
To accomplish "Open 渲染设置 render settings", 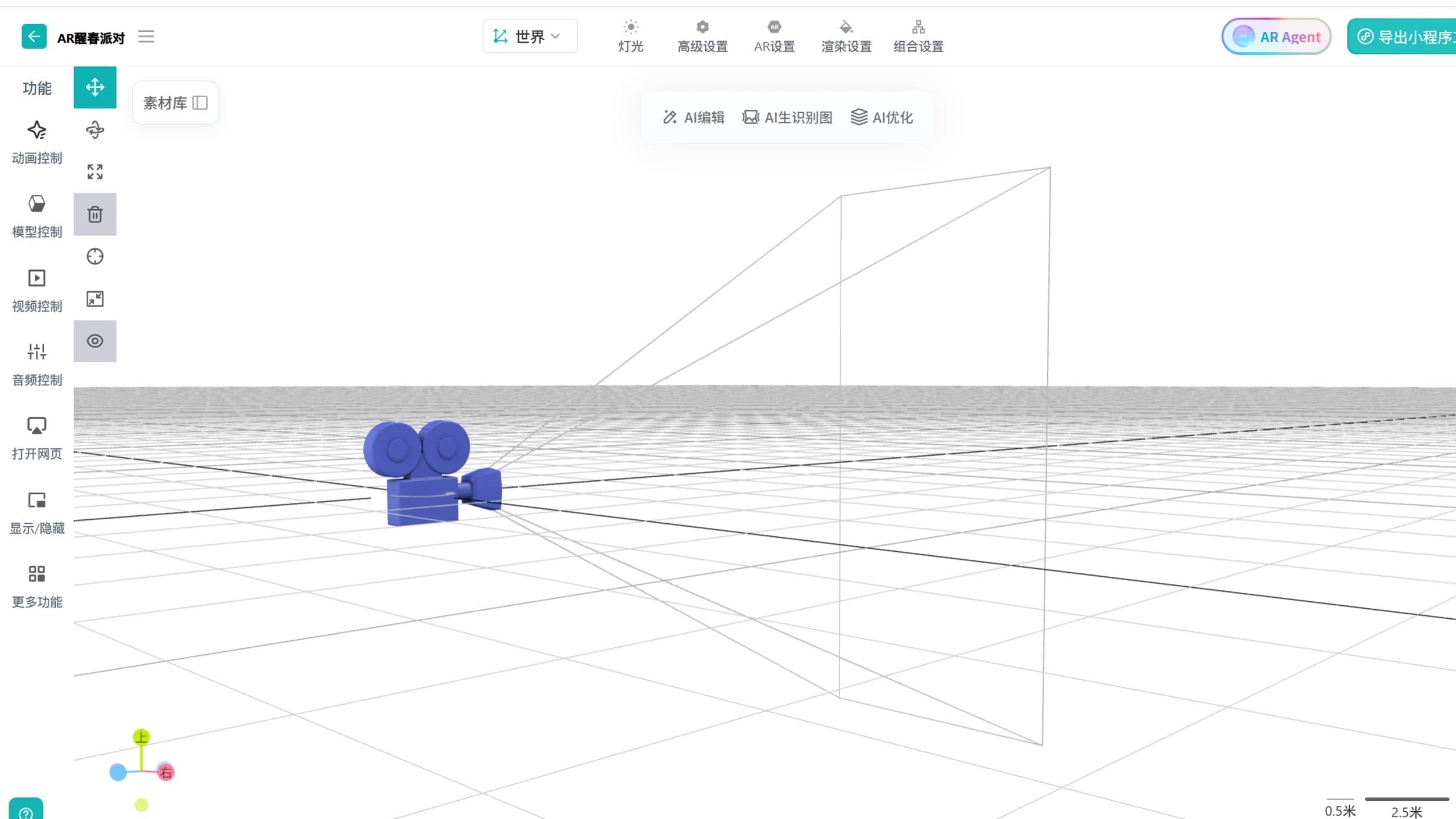I will point(846,37).
